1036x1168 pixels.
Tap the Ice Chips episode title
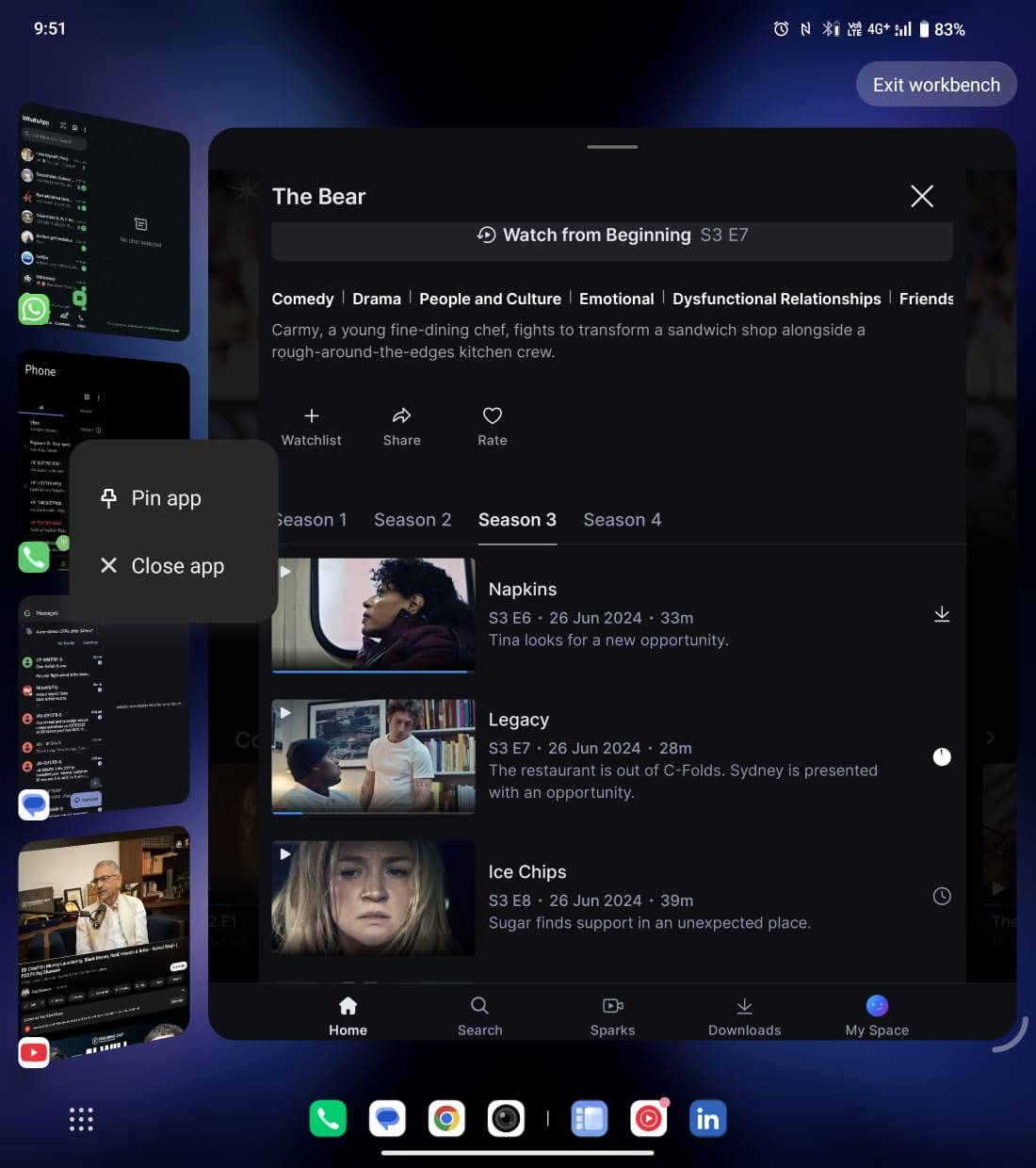[x=527, y=872]
